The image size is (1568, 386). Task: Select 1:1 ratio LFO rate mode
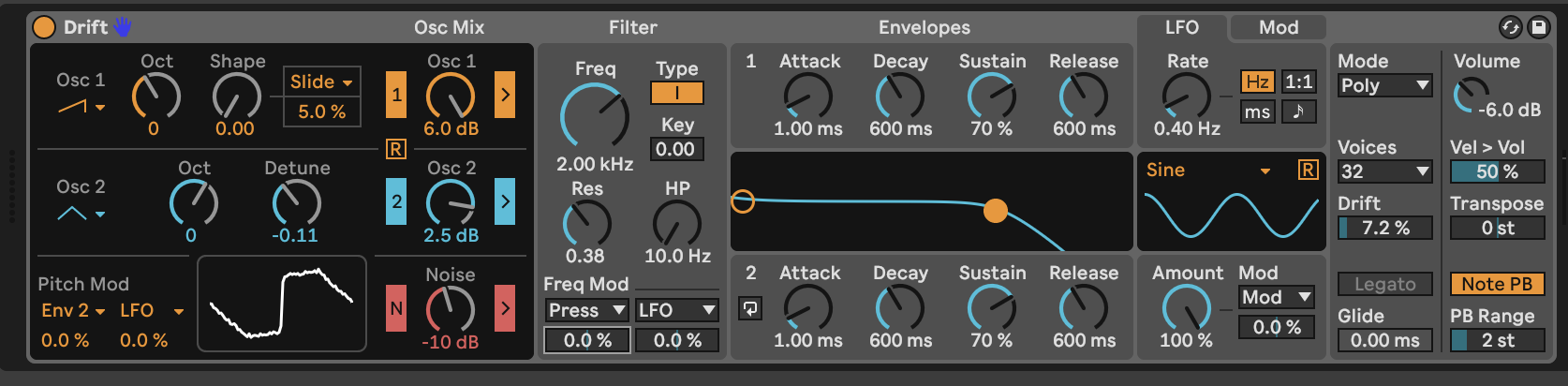[x=1298, y=82]
